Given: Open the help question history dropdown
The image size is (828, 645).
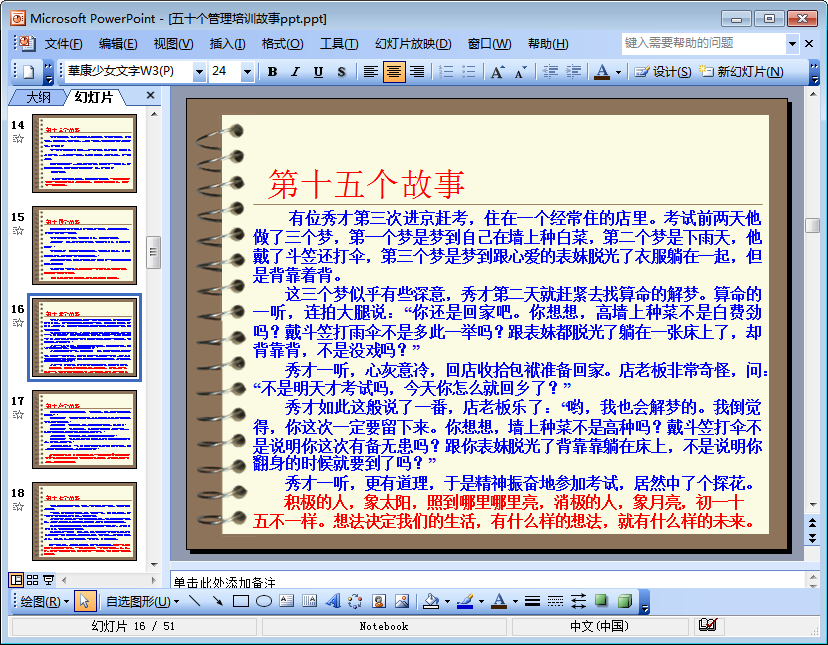Looking at the screenshot, I should click(x=792, y=44).
